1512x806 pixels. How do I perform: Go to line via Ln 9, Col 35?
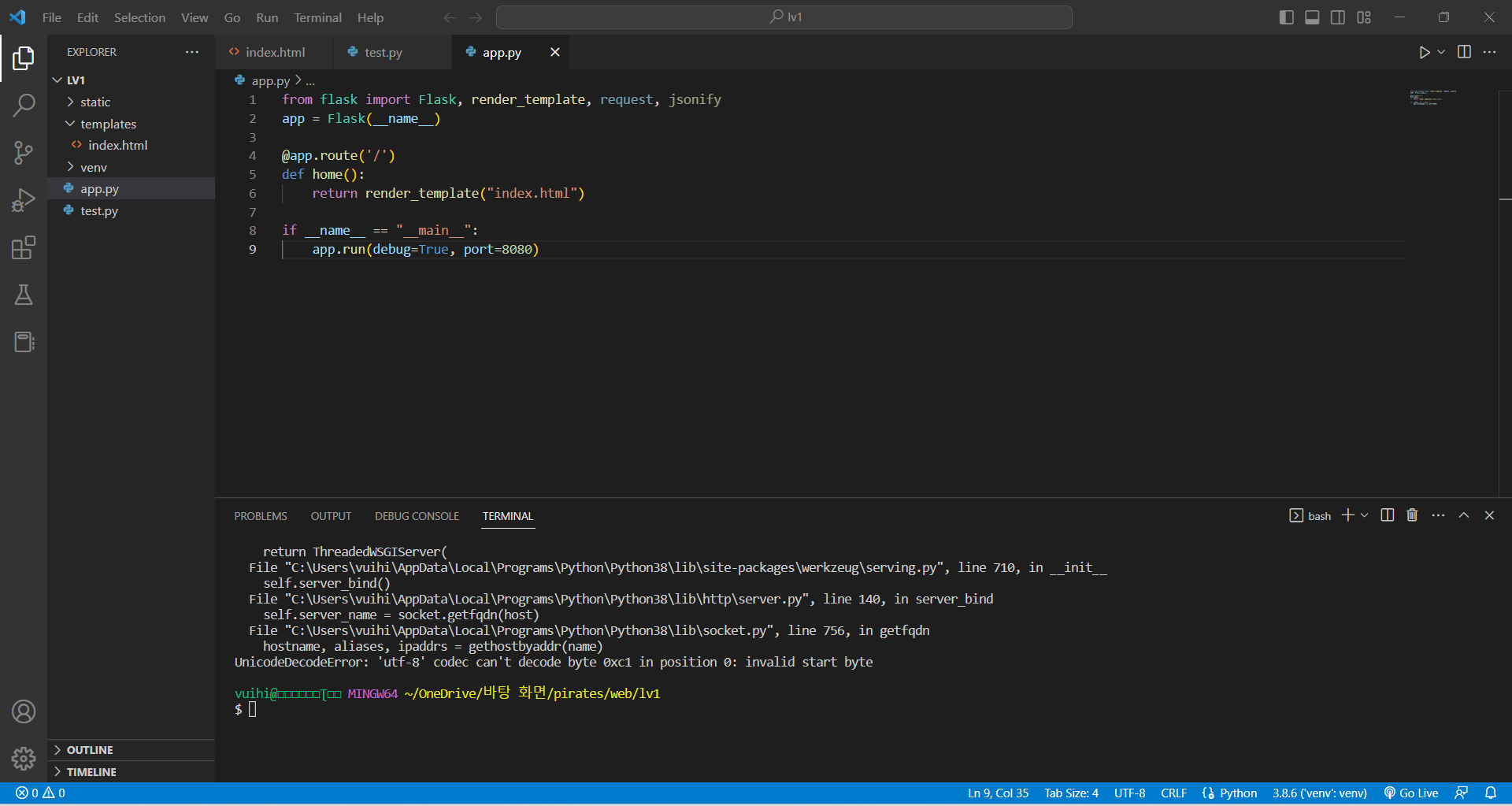pos(998,793)
